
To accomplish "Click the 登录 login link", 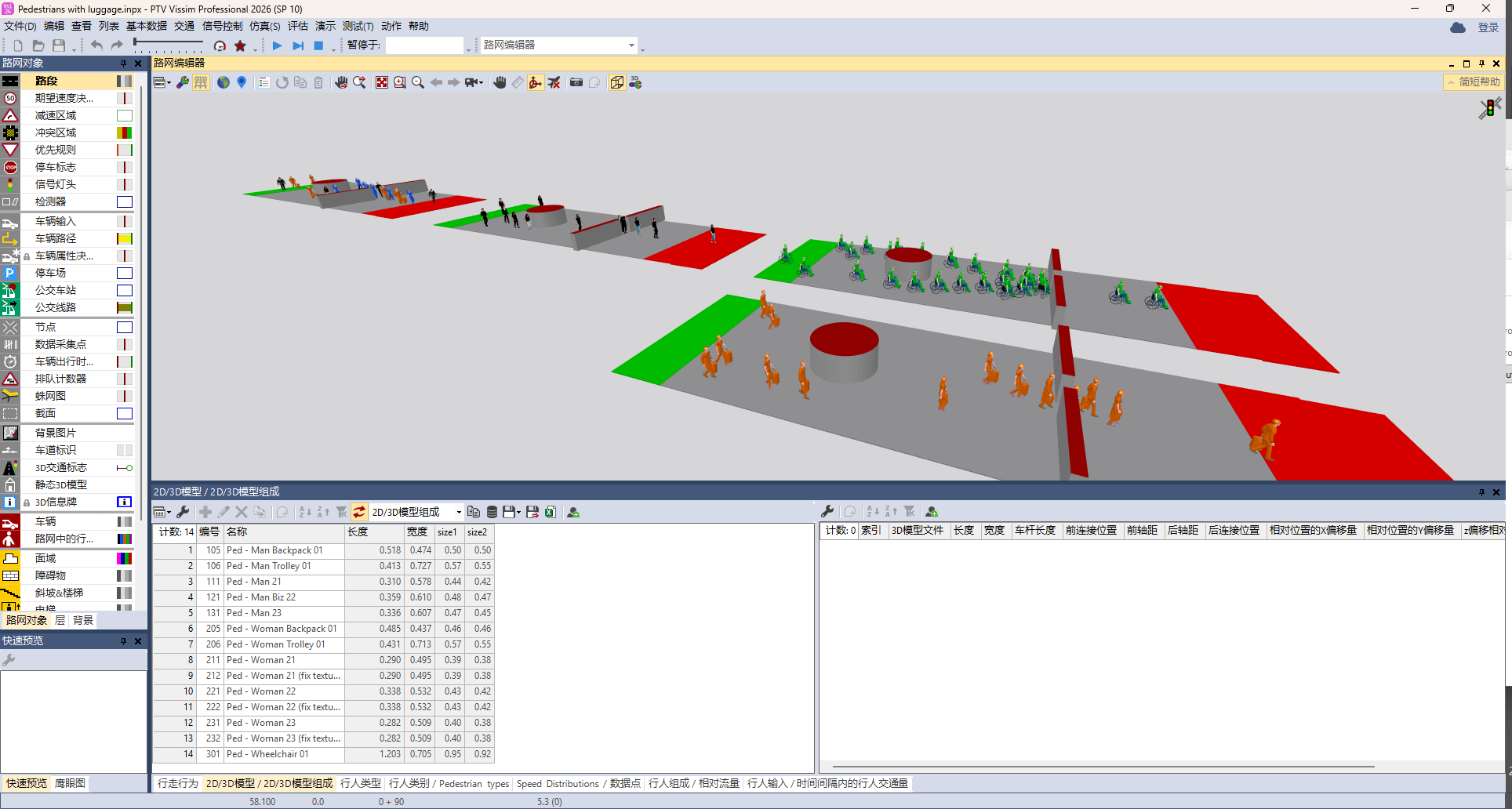I will [1488, 27].
